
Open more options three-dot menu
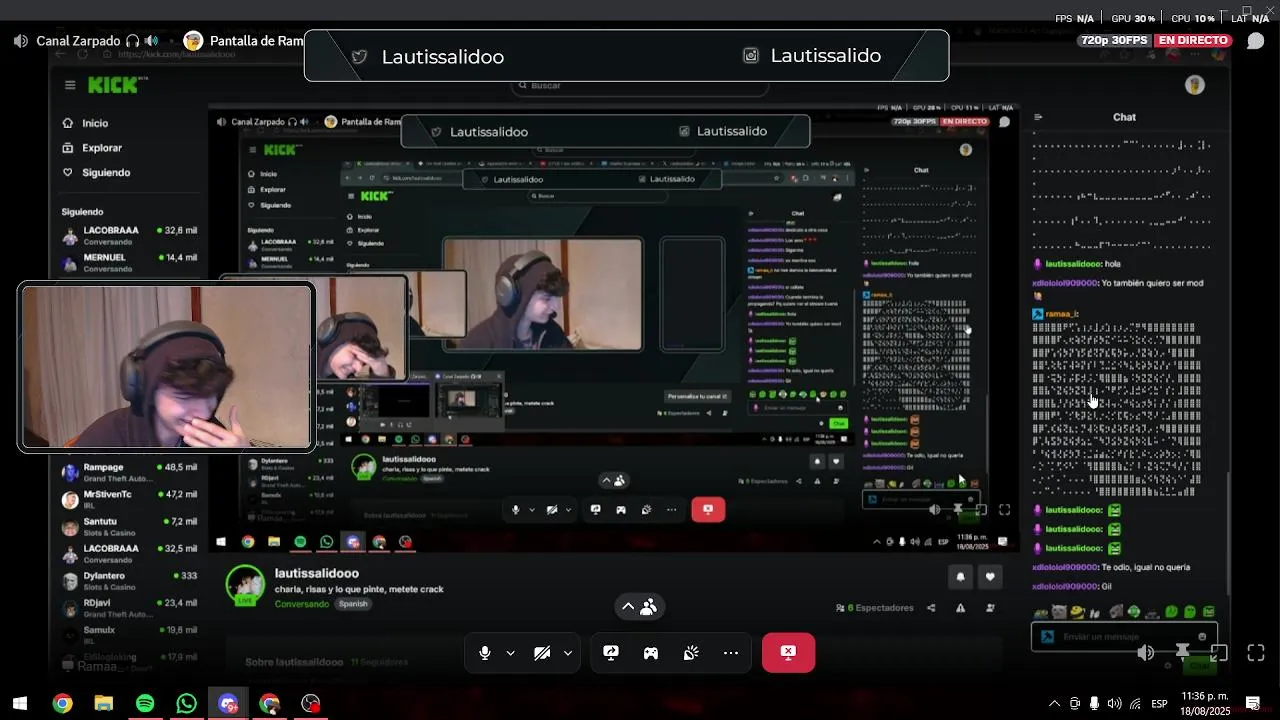point(731,653)
